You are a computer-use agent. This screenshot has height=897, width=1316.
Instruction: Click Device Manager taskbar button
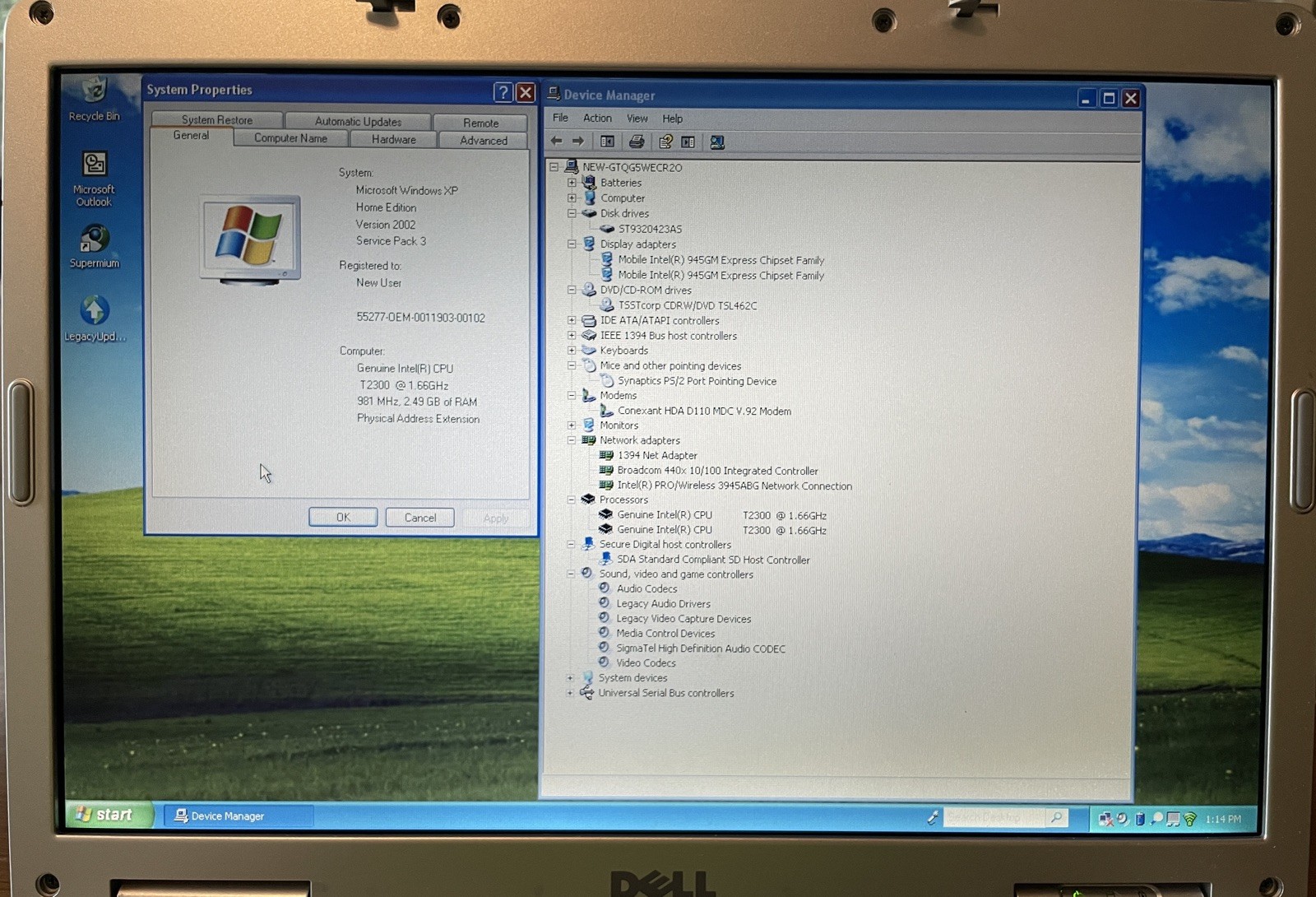(x=239, y=816)
